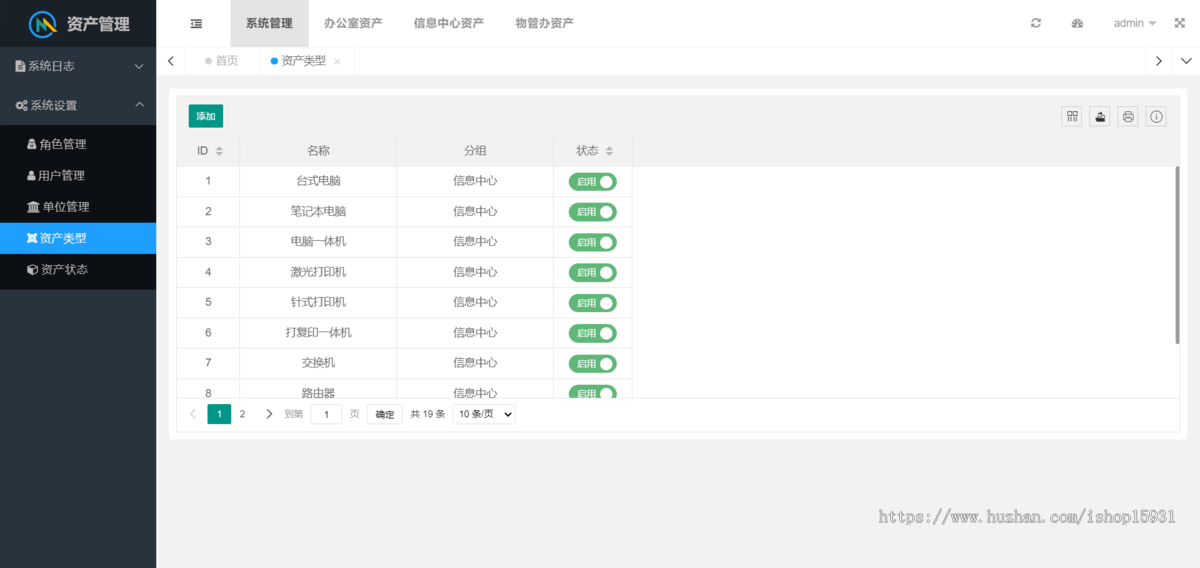The width and height of the screenshot is (1200, 568).
Task: Select the 办公室资产 top menu
Action: [x=353, y=23]
